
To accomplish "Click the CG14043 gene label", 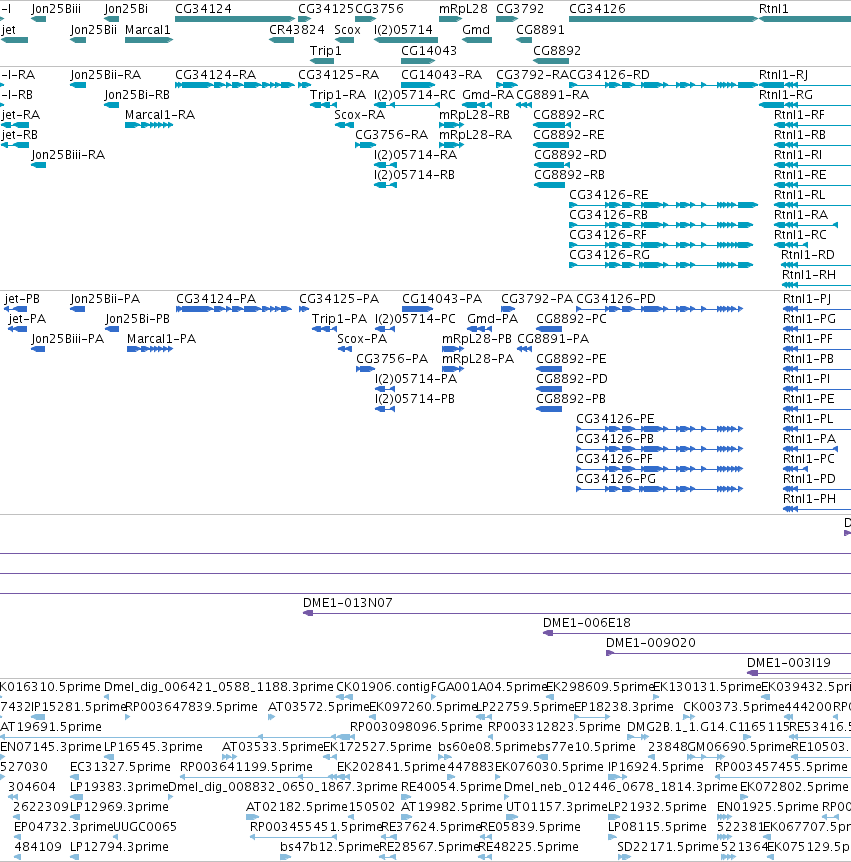I will (x=429, y=51).
